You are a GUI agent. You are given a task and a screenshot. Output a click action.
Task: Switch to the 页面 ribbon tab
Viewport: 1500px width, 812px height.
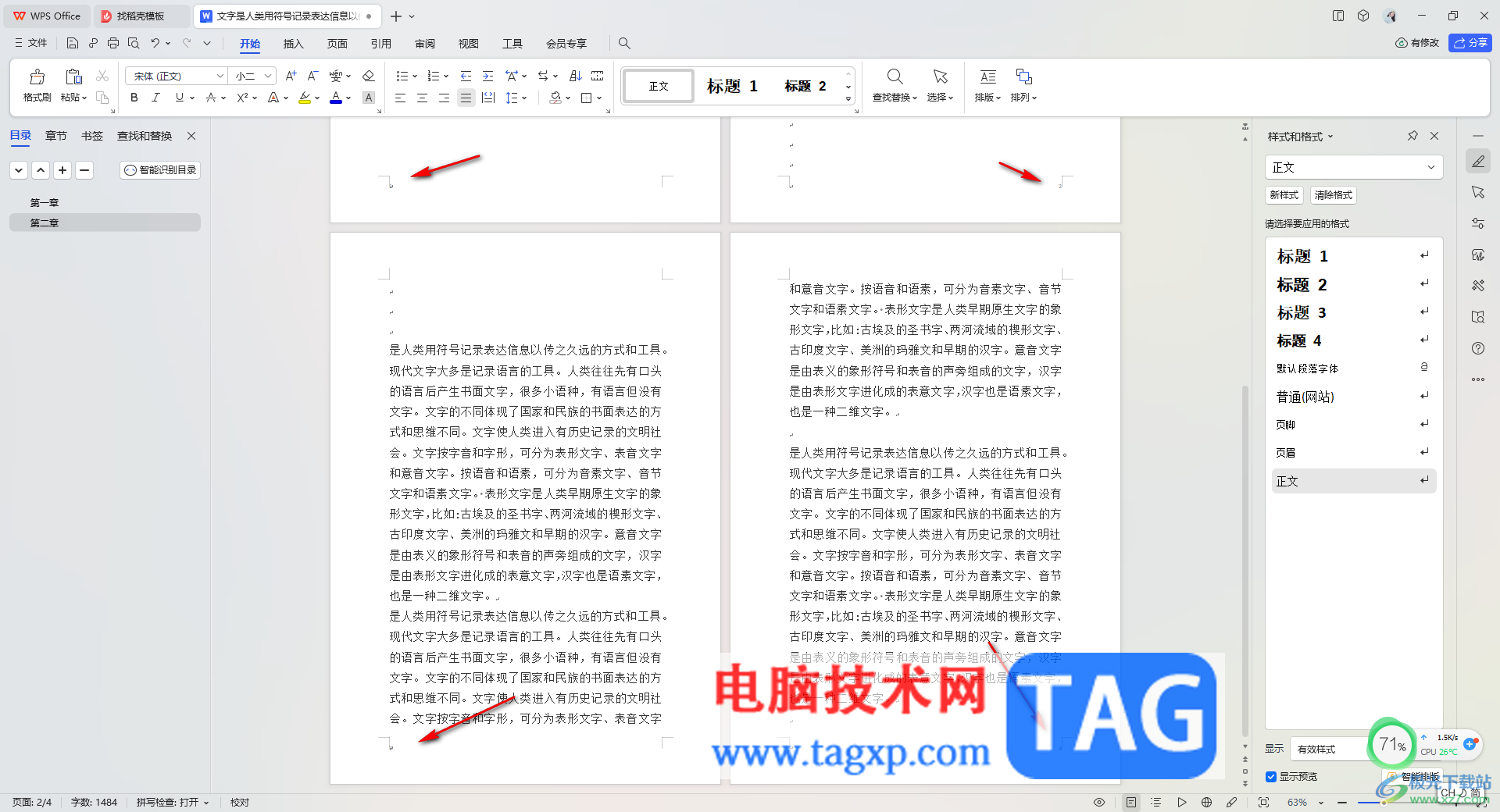337,44
